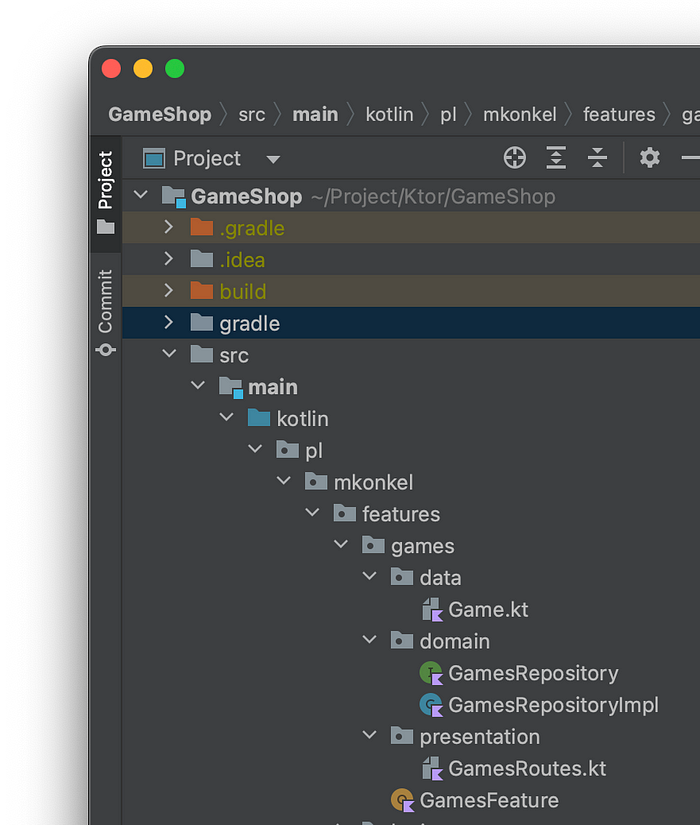Select GamesRepositoryImpl in the tree
700x825 pixels.
click(553, 705)
